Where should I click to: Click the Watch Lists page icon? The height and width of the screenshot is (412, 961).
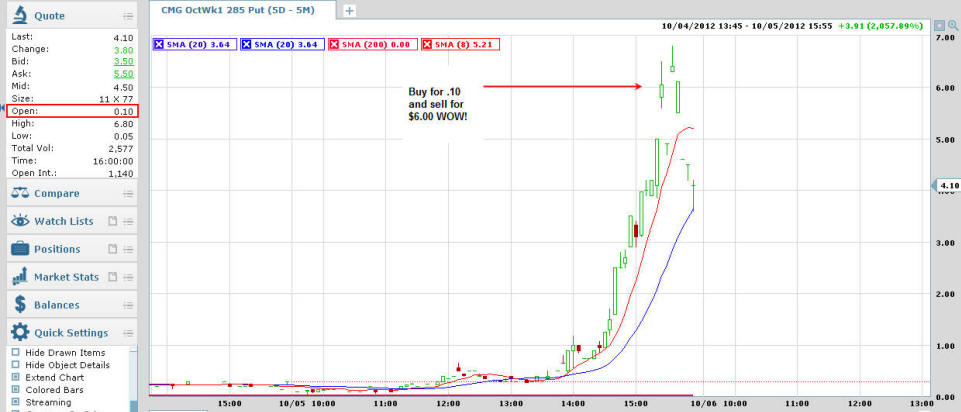coord(113,221)
